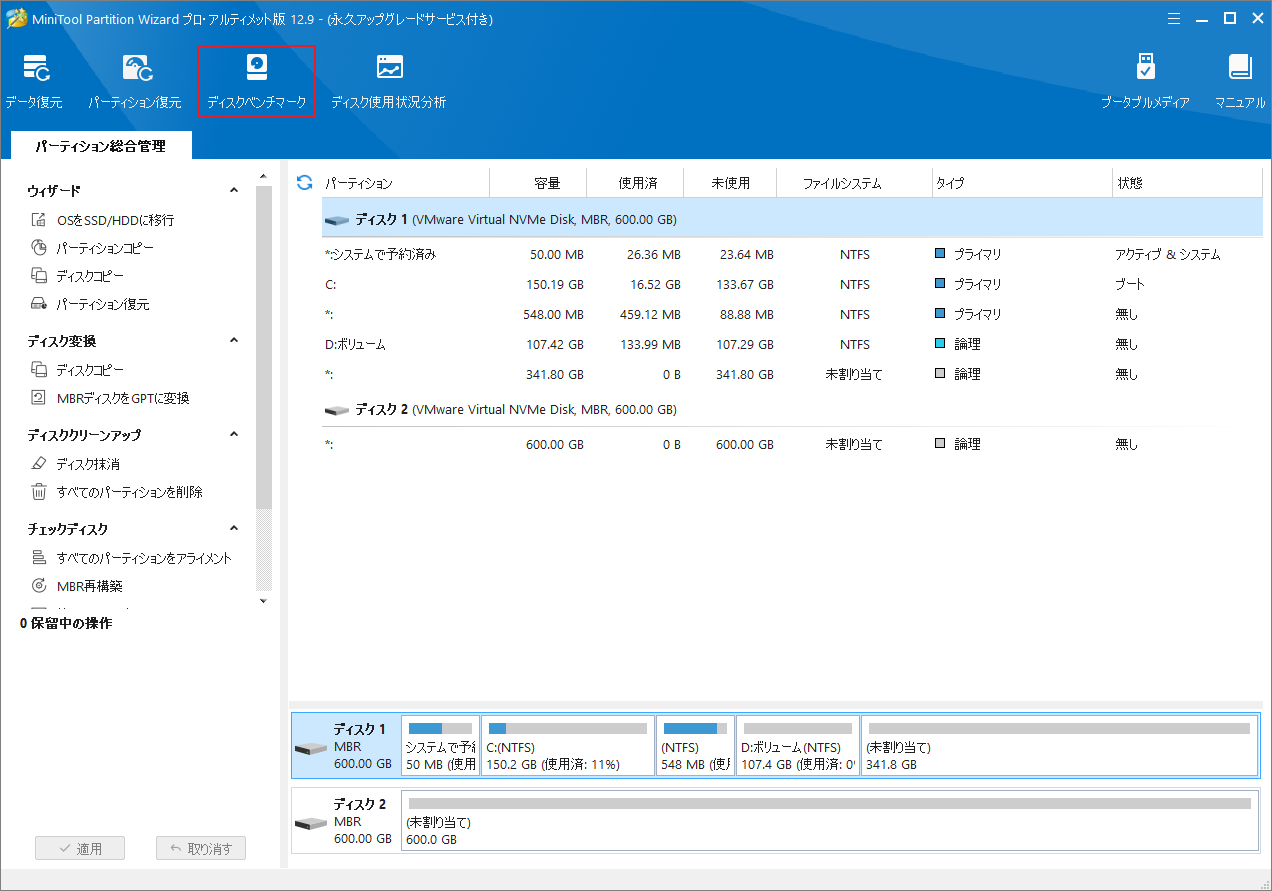Image resolution: width=1272 pixels, height=891 pixels.
Task: Click the タイプ column header
Action: [1021, 183]
